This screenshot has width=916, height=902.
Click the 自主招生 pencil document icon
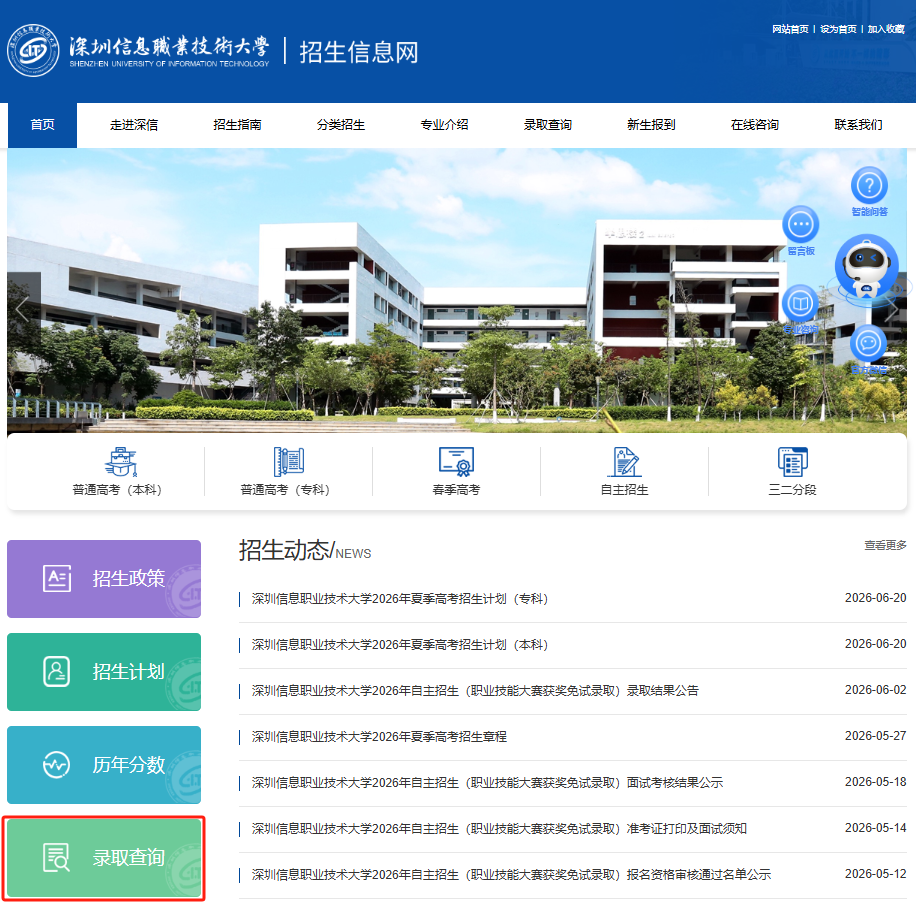tap(624, 462)
